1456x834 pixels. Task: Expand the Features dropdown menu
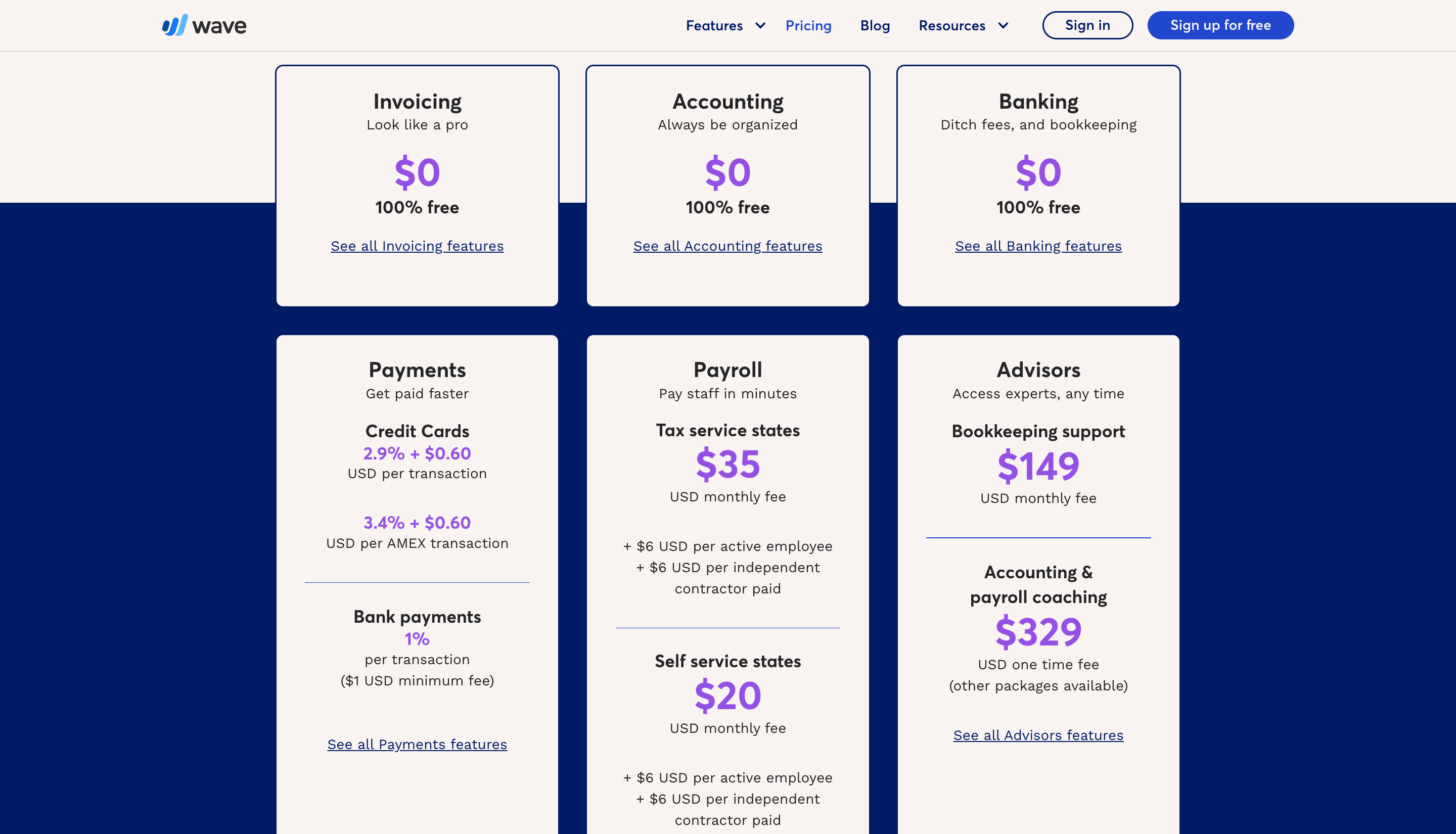[714, 25]
